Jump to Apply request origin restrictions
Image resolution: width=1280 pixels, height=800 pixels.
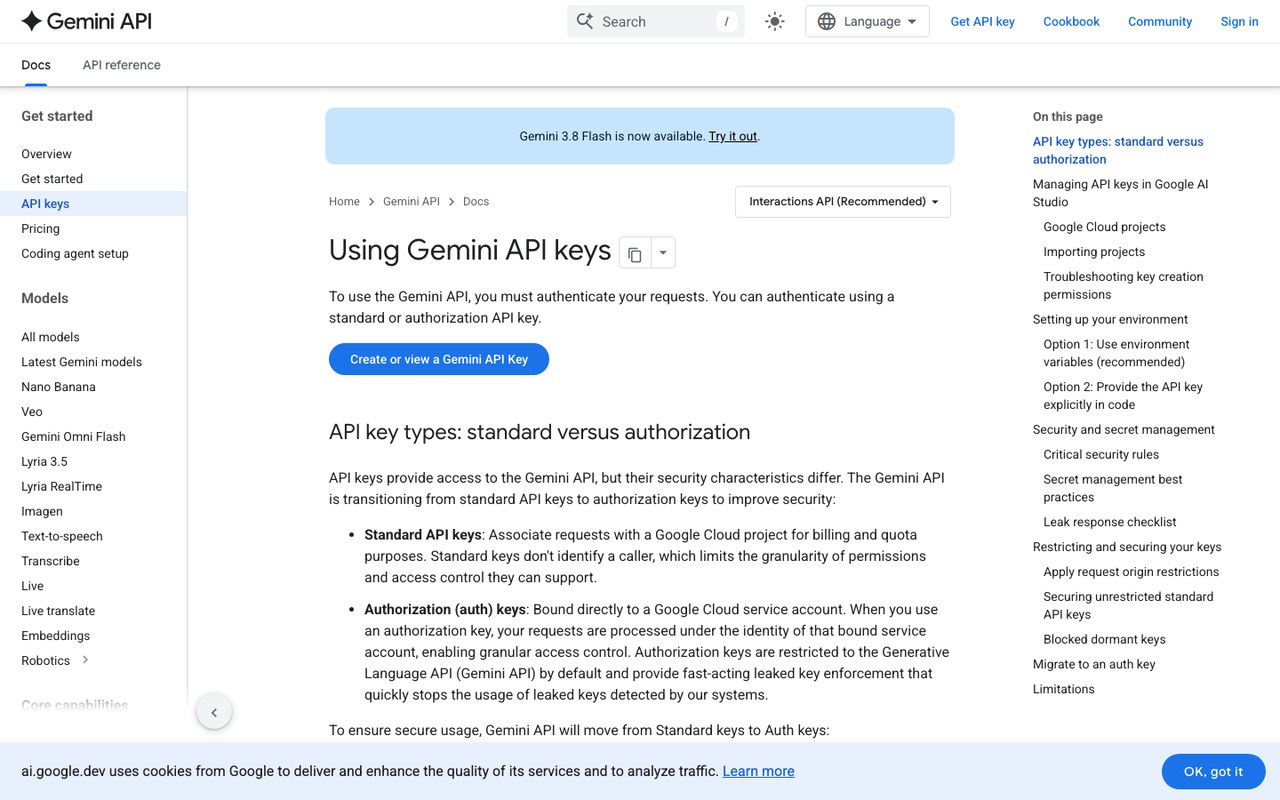click(1131, 572)
